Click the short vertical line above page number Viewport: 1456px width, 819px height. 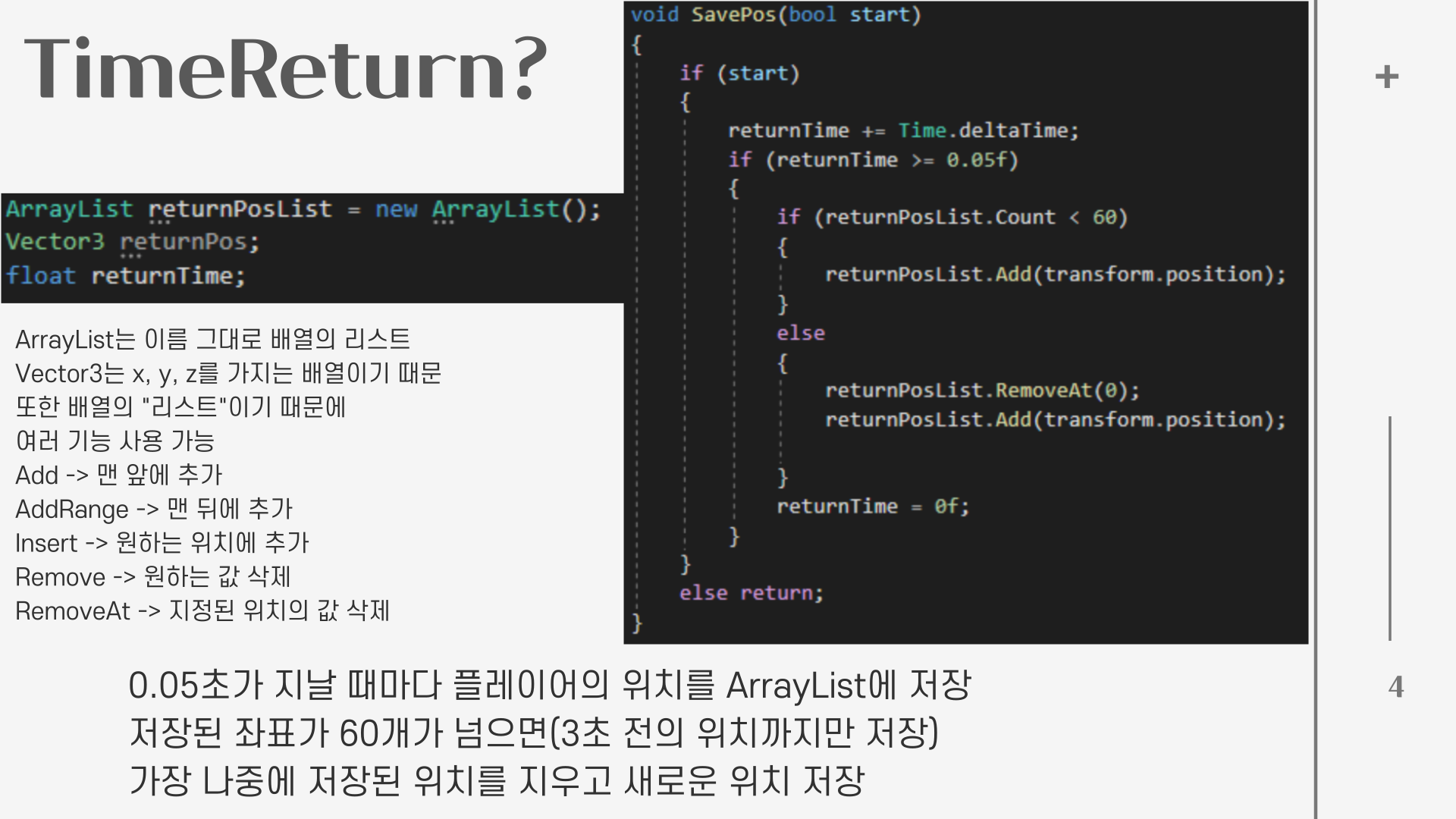pyautogui.click(x=1389, y=528)
